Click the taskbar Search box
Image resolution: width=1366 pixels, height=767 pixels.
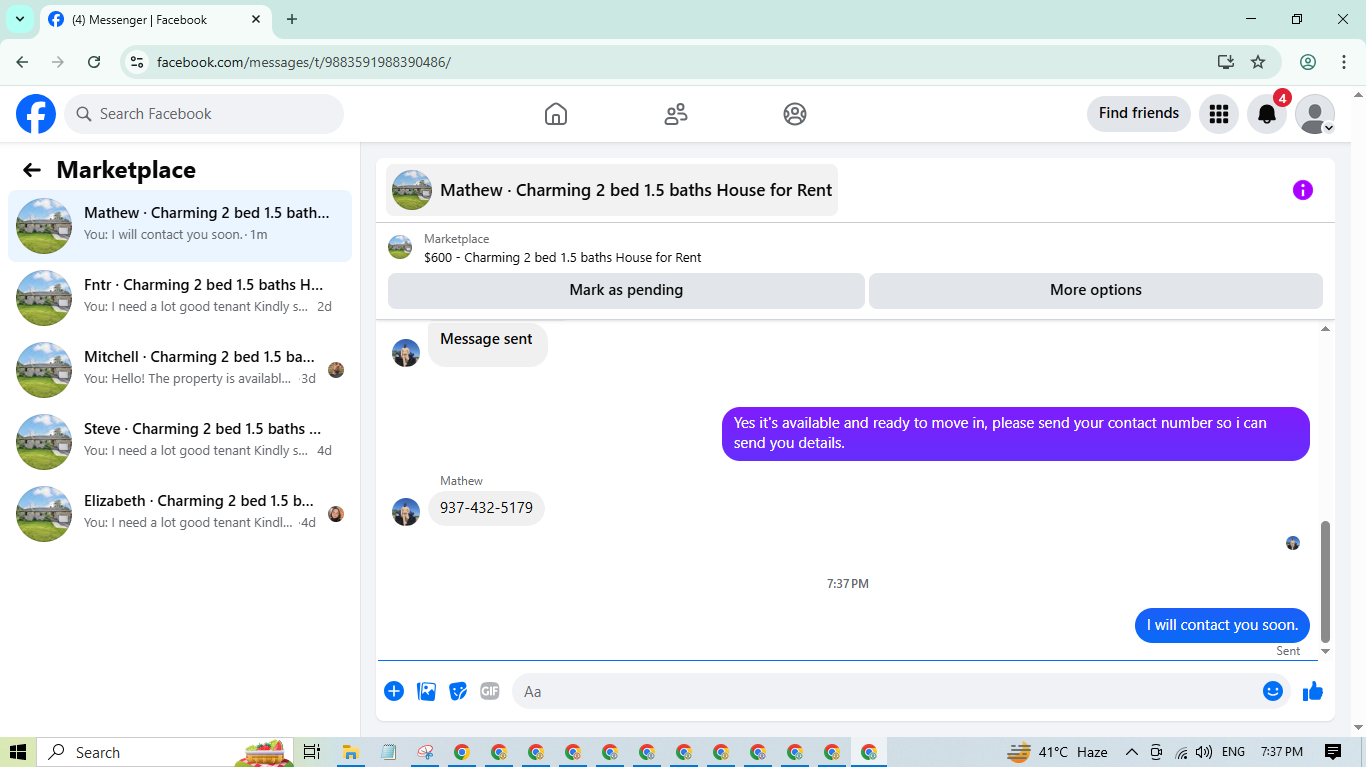(166, 752)
